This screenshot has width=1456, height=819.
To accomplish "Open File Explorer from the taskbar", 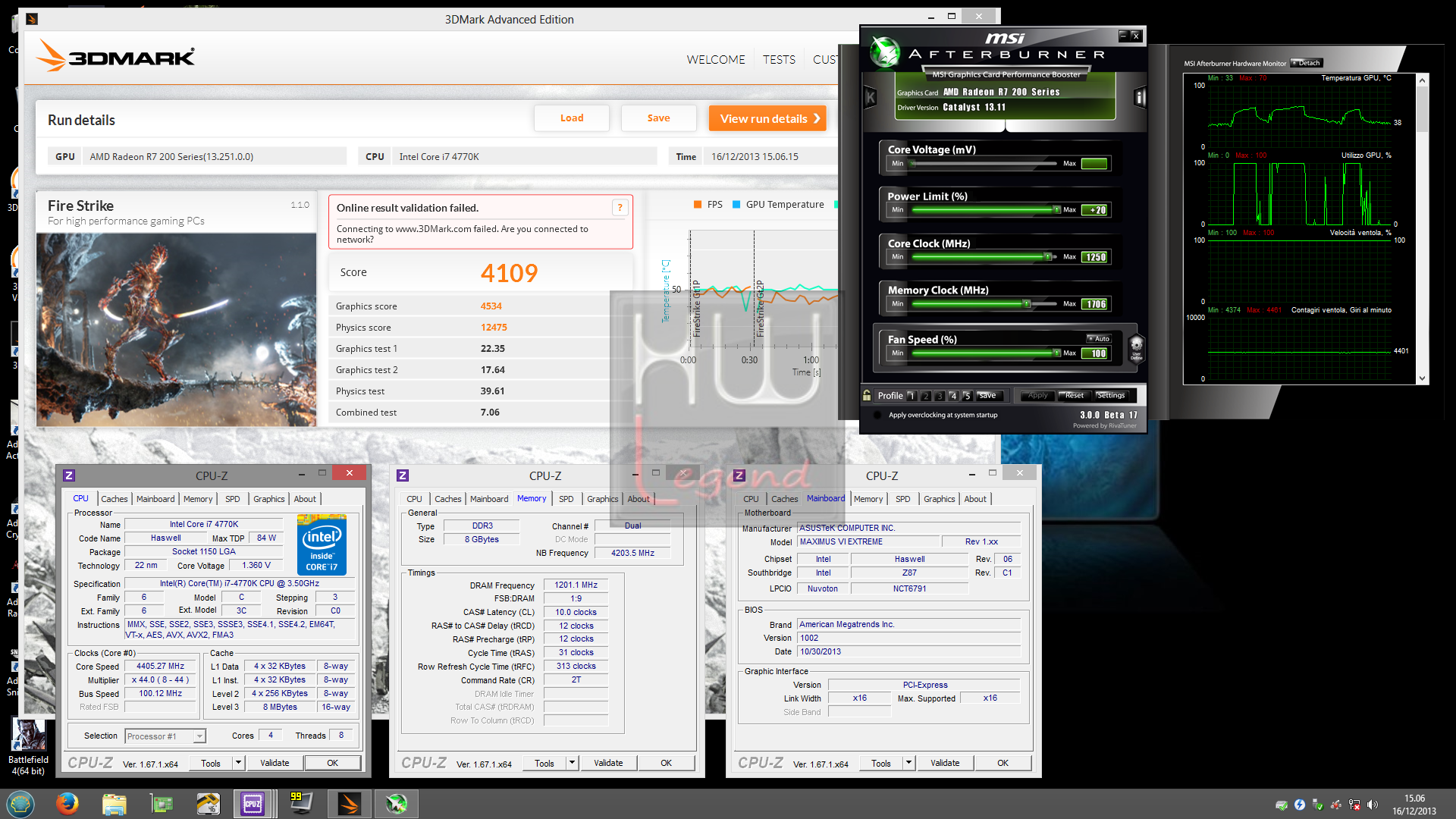I will pyautogui.click(x=115, y=804).
